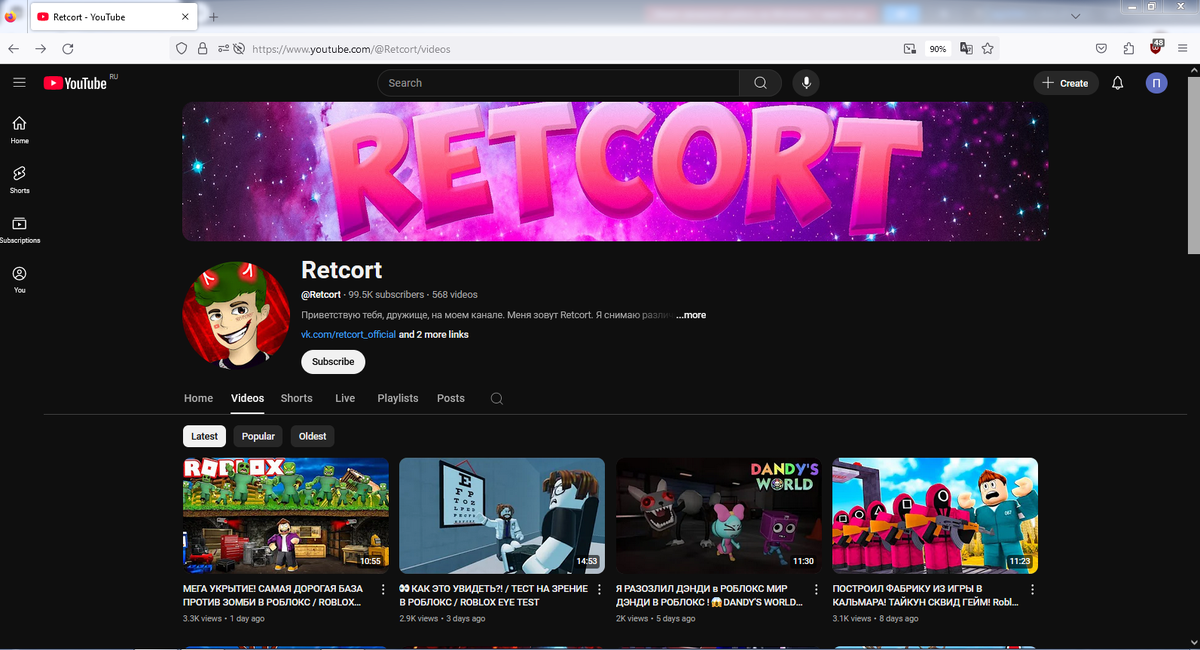This screenshot has width=1200, height=650.
Task: Start voice search with microphone icon
Action: click(x=806, y=83)
